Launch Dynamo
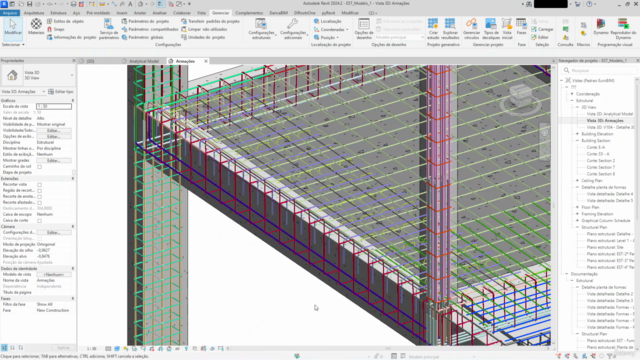This screenshot has width=640, height=360. coord(601,27)
